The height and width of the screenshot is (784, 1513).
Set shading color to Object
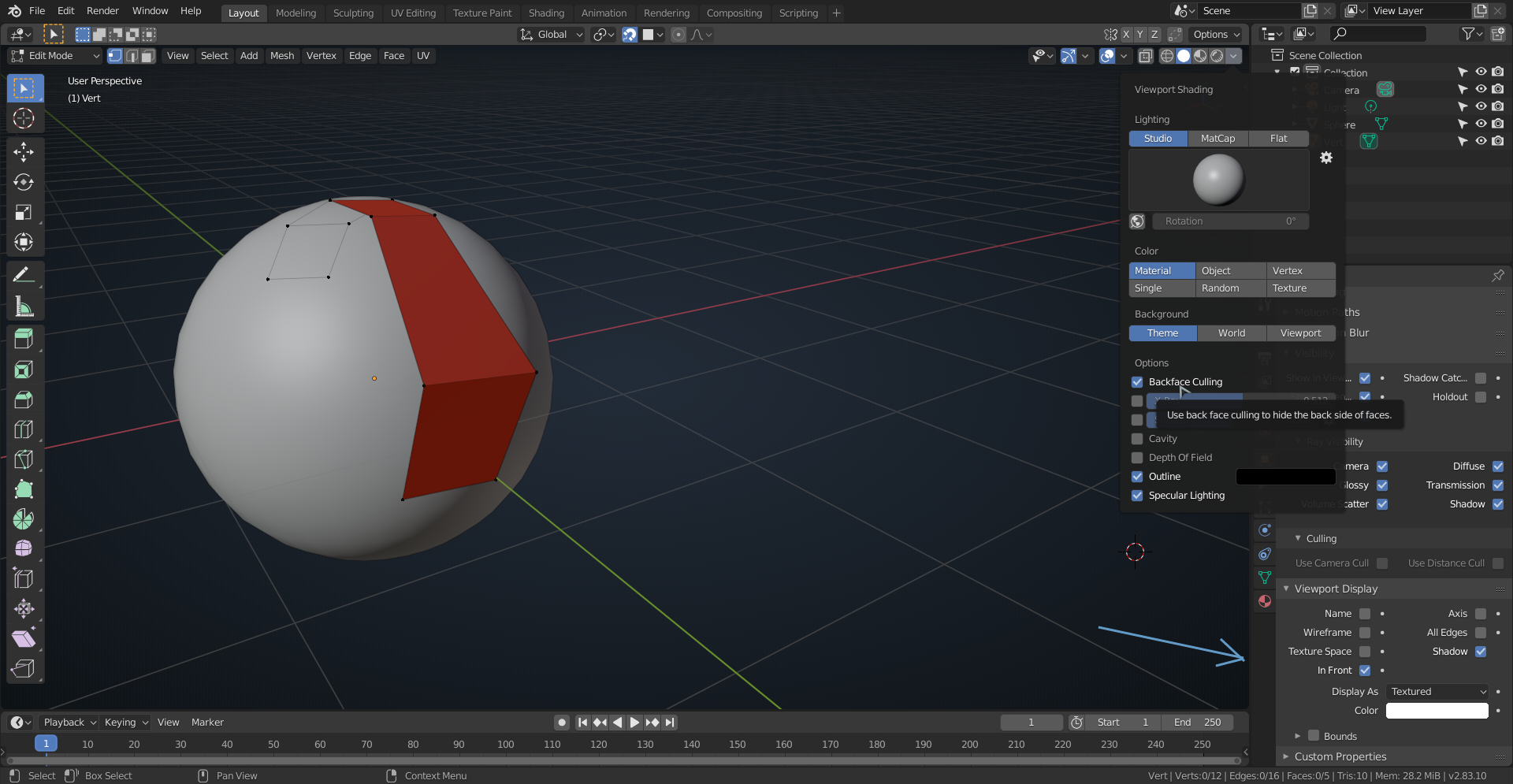click(x=1231, y=271)
